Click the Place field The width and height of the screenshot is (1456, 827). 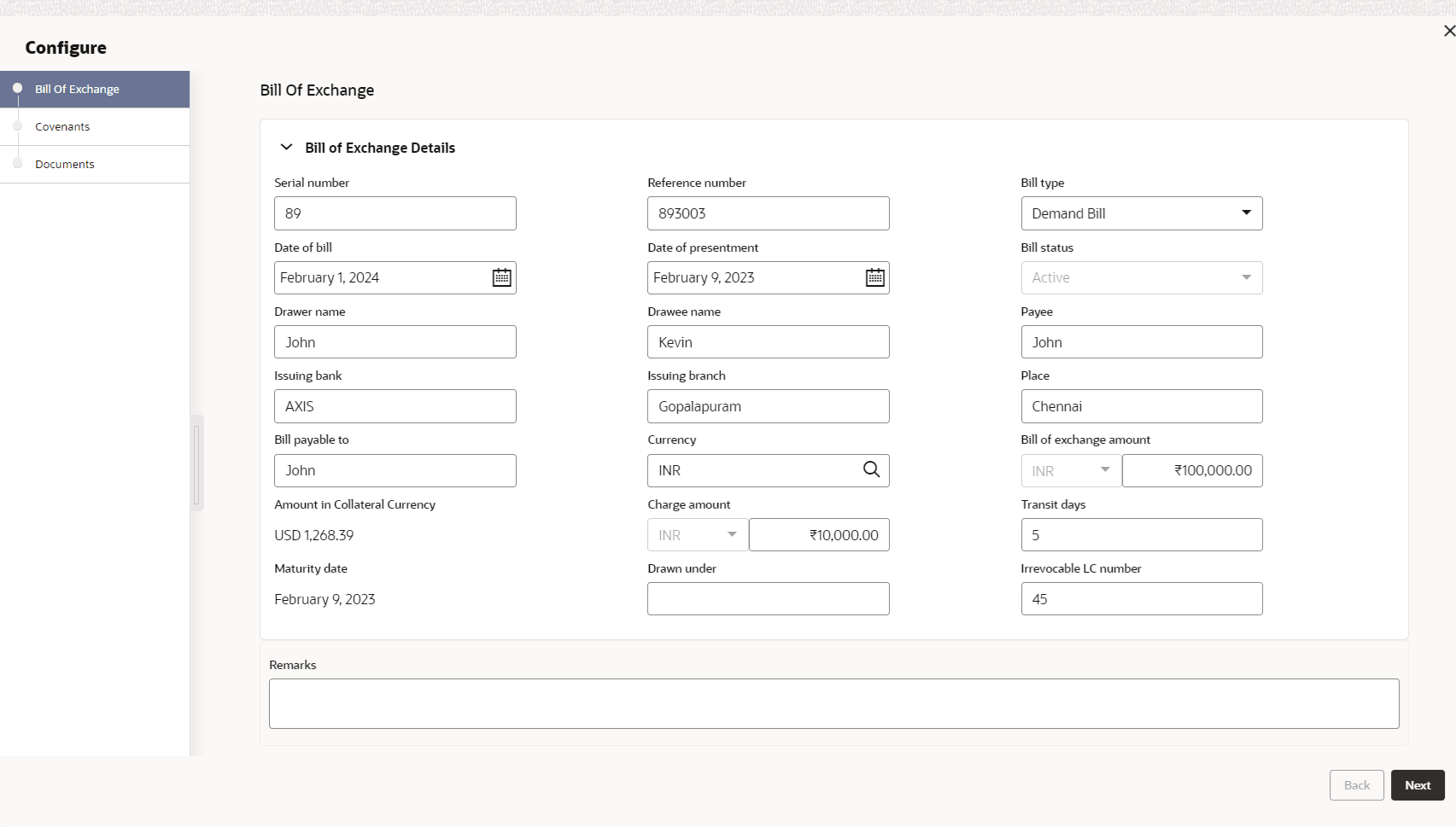click(x=1142, y=406)
